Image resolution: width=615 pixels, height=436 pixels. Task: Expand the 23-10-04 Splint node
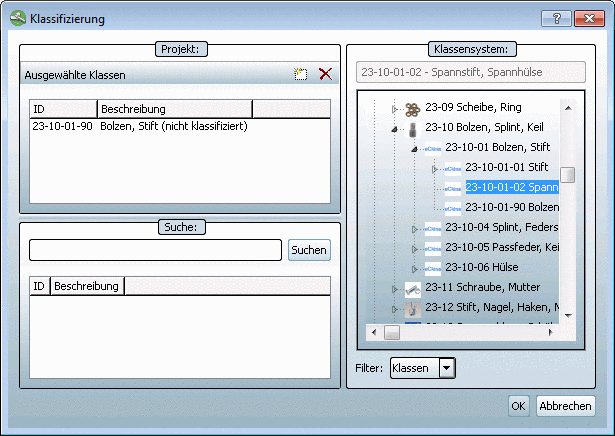[415, 229]
